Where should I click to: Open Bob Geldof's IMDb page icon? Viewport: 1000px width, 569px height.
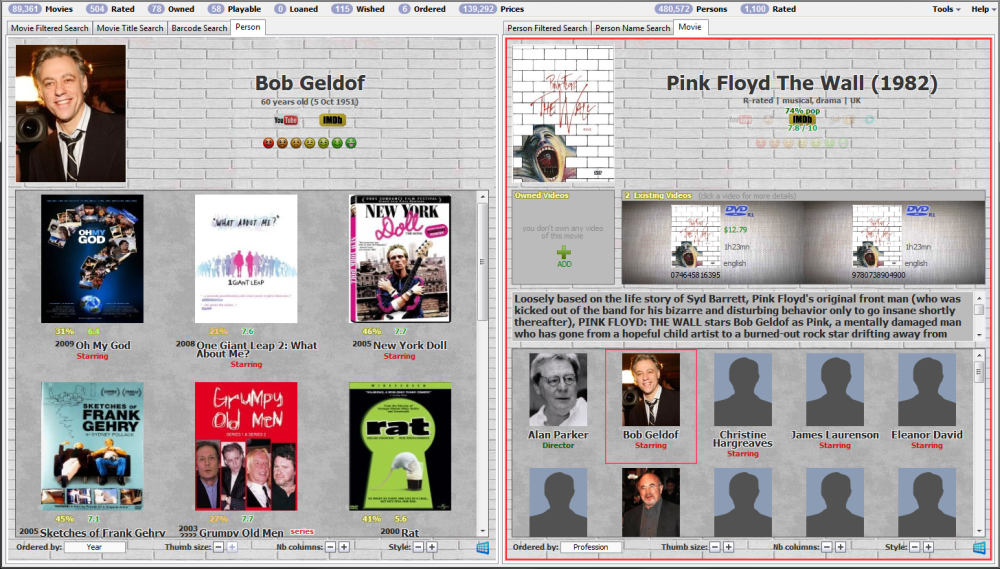point(332,120)
